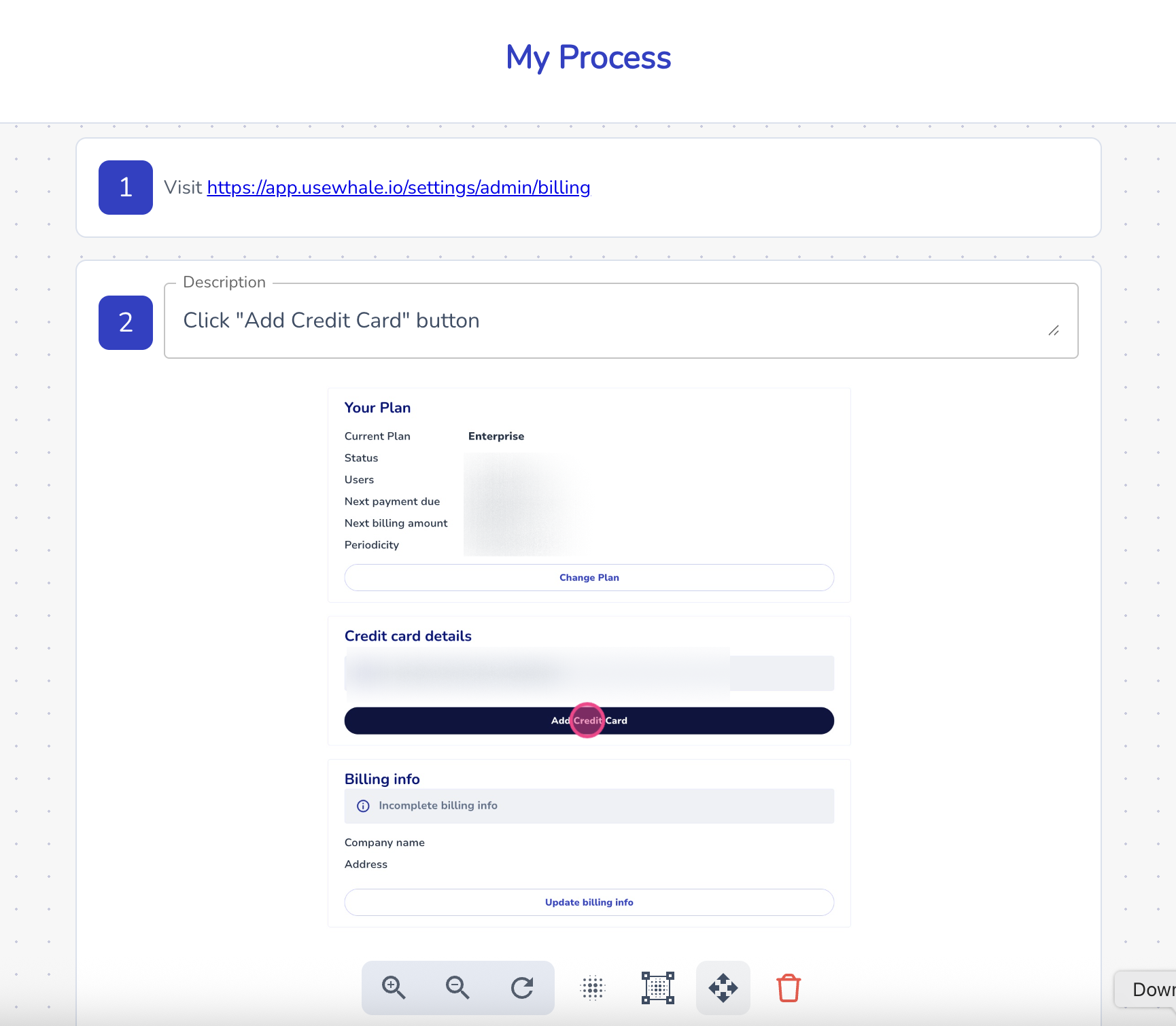
Task: Reset the screenshot view with rotate icon
Action: [522, 987]
